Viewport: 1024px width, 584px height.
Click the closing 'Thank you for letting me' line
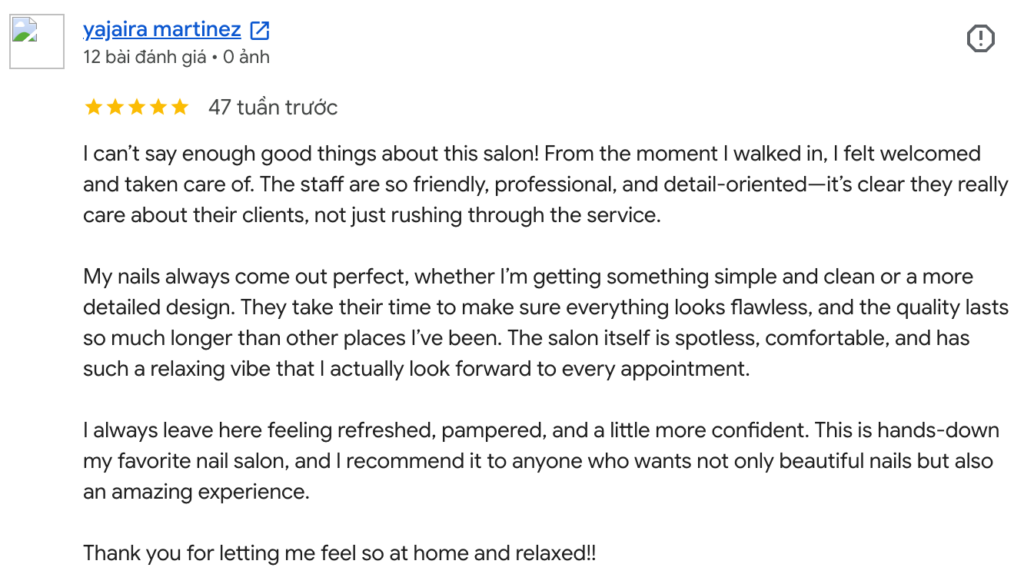[340, 553]
